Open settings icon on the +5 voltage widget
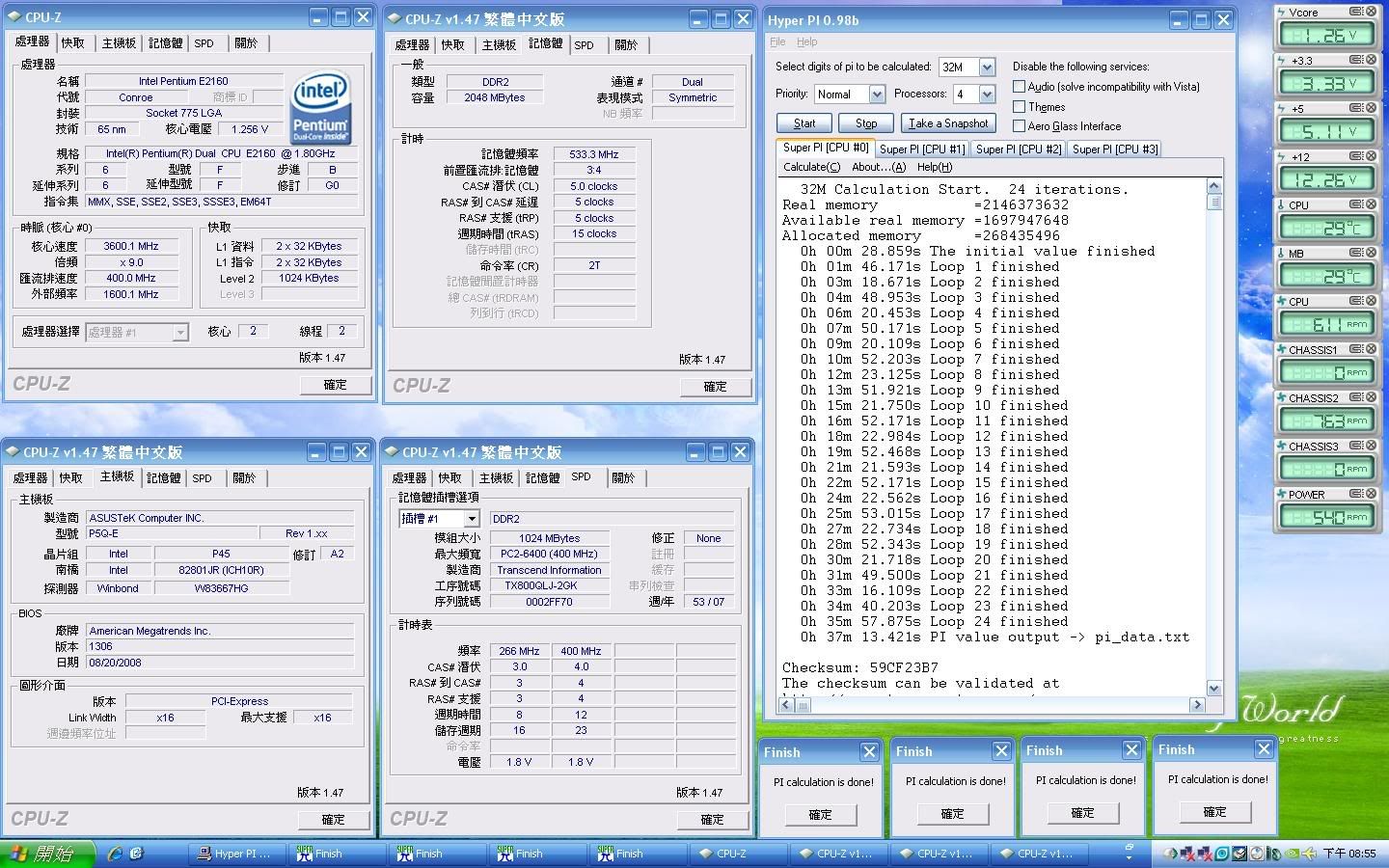The image size is (1389, 868). 1355,108
